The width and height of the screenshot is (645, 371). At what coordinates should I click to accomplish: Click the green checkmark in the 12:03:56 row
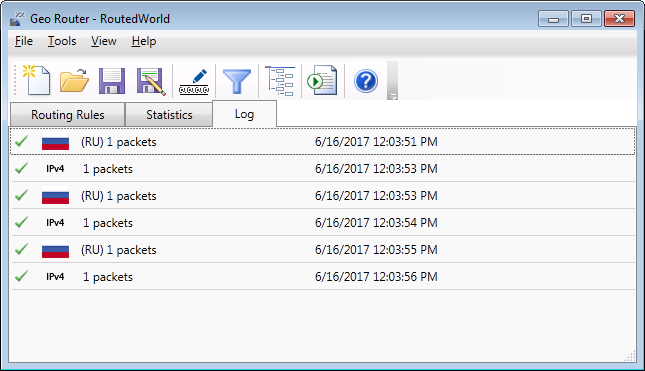[x=21, y=276]
